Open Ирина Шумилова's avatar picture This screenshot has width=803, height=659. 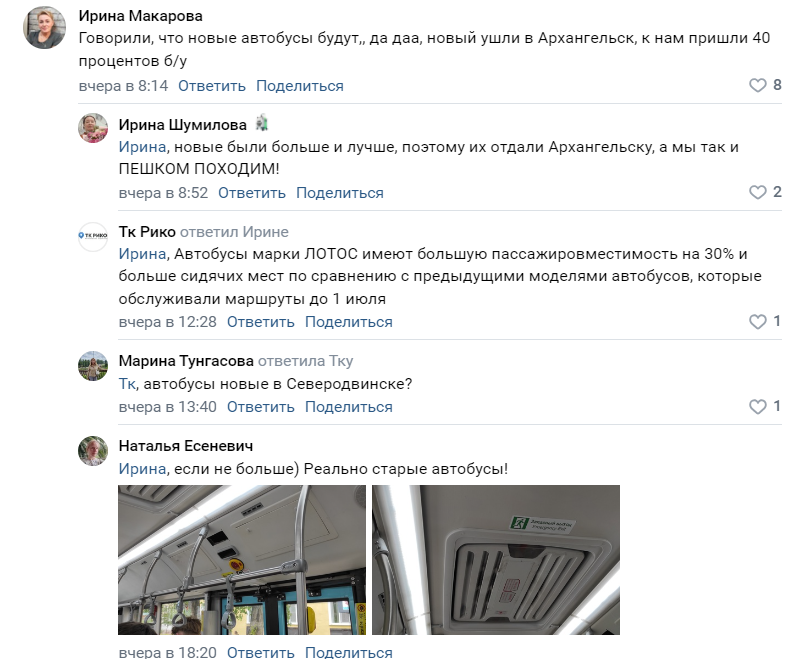[93, 128]
